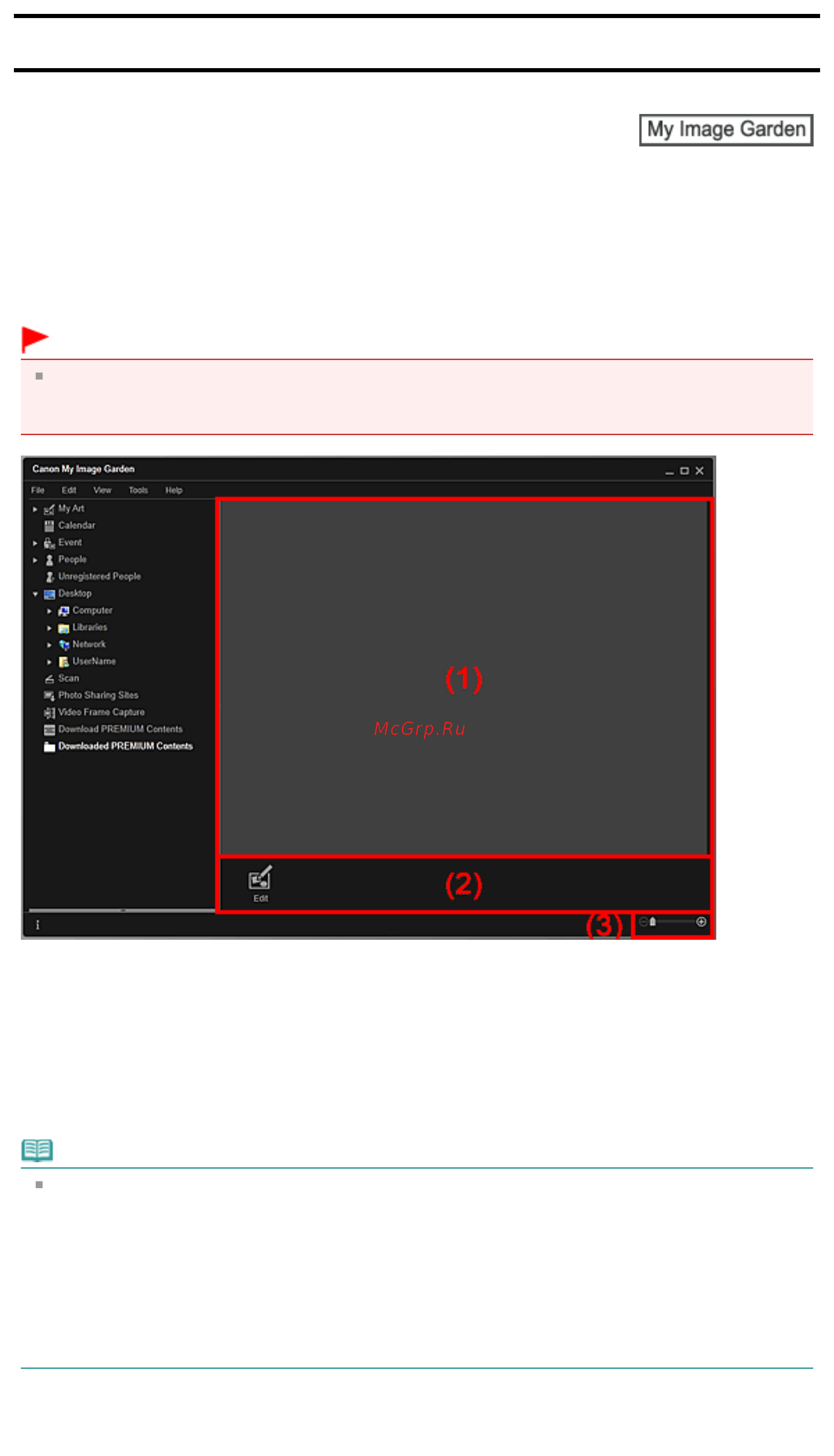Screen dimensions: 834x1456
Task: Select 'UserName' text in tree
Action: click(x=94, y=661)
